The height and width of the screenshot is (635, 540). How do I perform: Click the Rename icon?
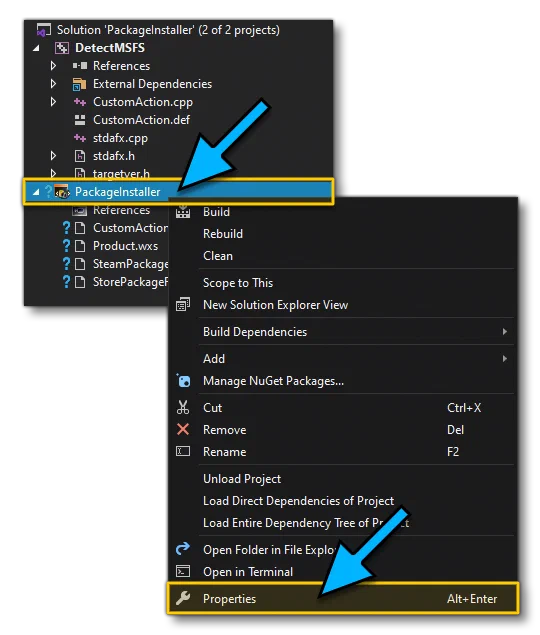pos(183,451)
